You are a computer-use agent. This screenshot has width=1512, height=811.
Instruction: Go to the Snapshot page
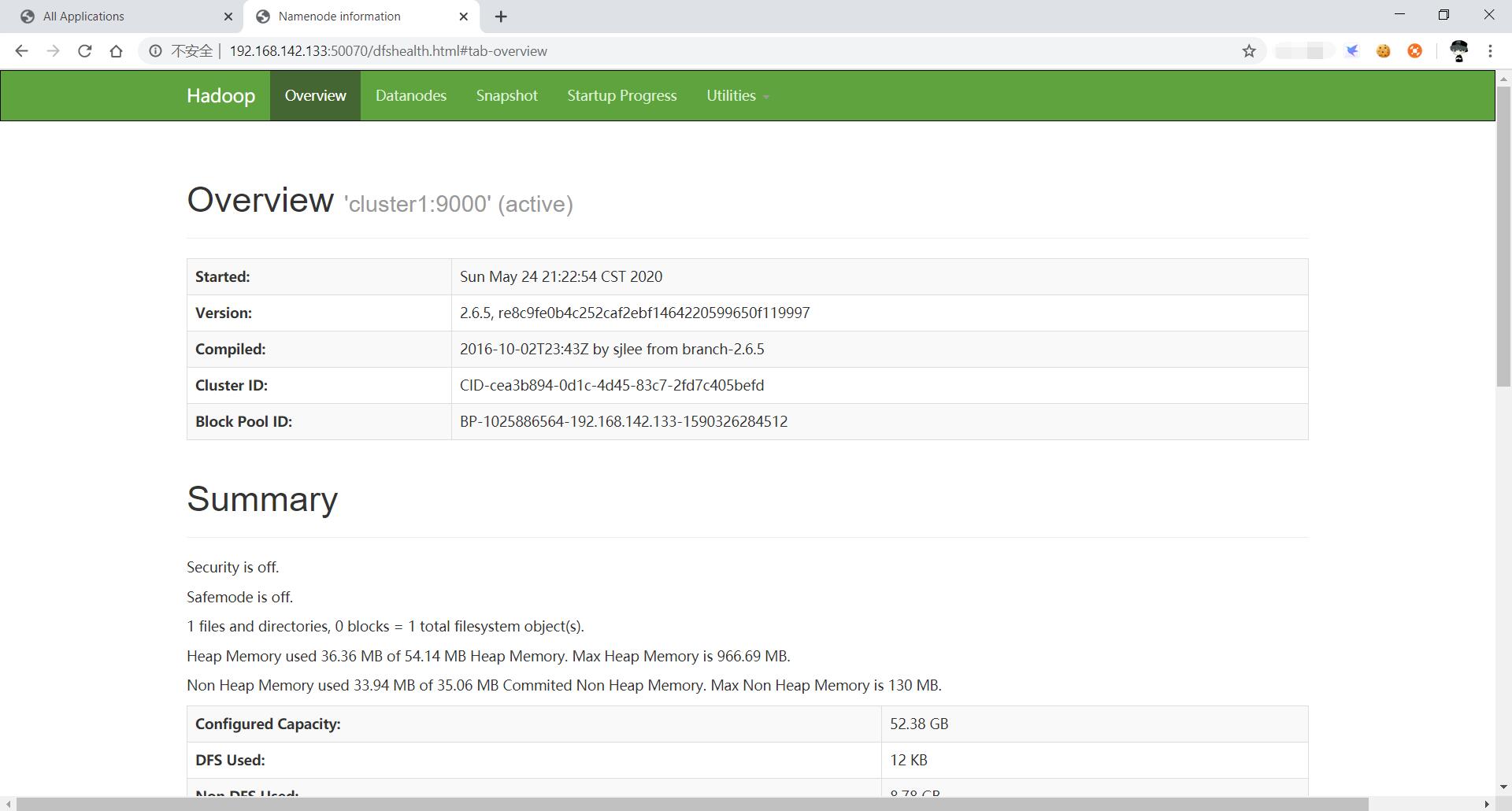point(506,95)
